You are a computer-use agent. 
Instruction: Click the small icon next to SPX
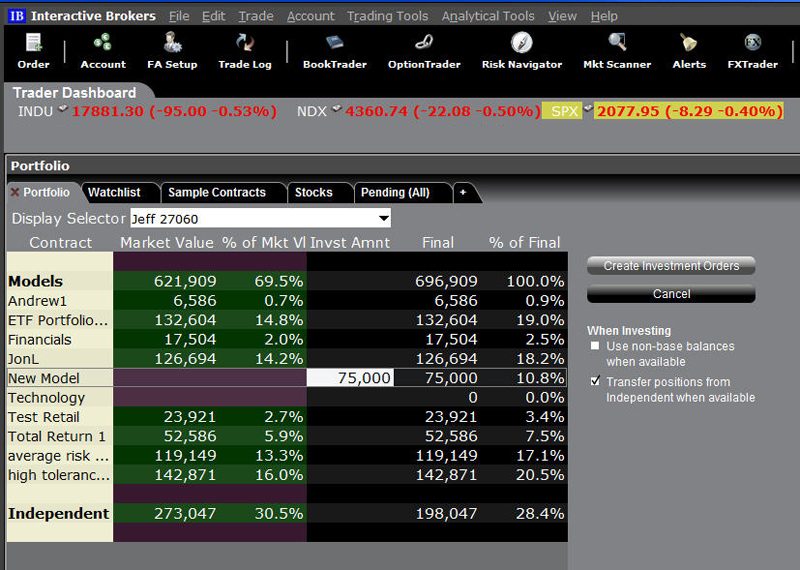pyautogui.click(x=588, y=108)
